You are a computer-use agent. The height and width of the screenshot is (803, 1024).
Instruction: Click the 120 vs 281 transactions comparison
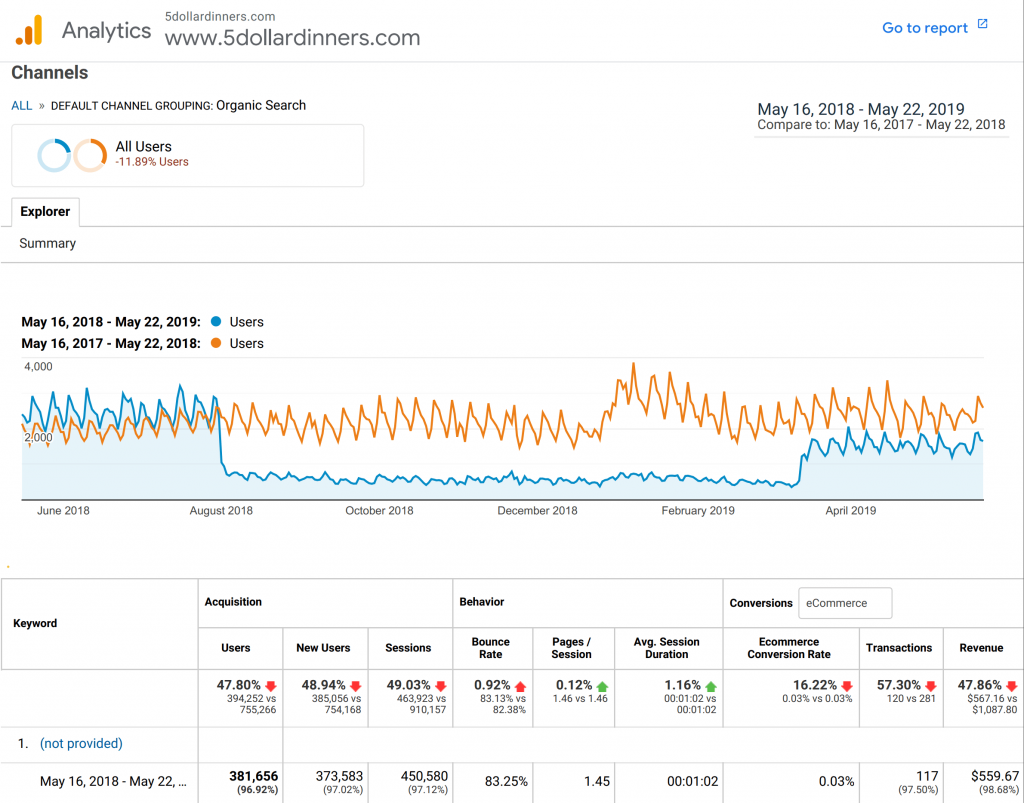910,699
